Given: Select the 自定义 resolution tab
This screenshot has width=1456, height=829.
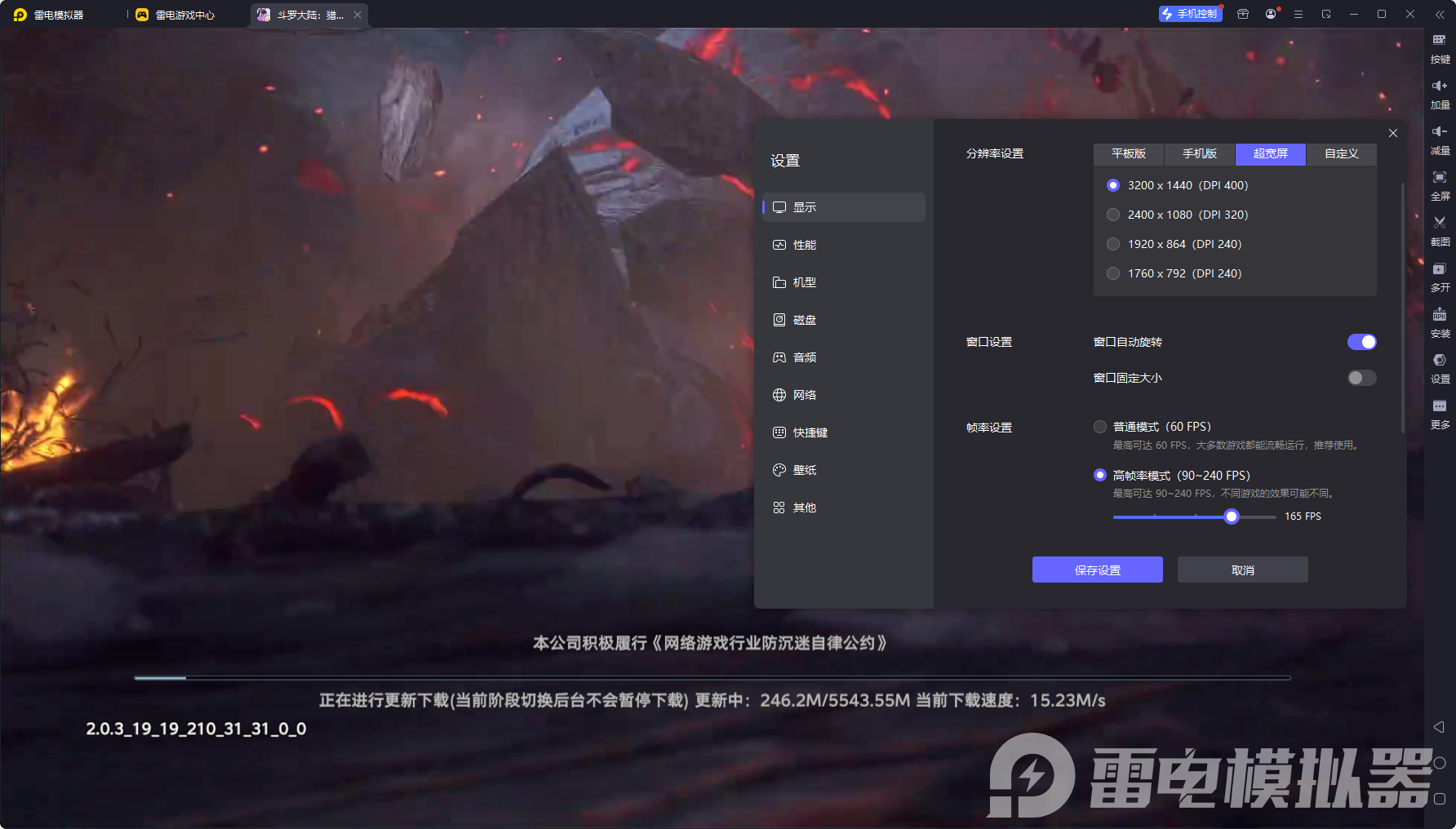Looking at the screenshot, I should click(x=1342, y=153).
